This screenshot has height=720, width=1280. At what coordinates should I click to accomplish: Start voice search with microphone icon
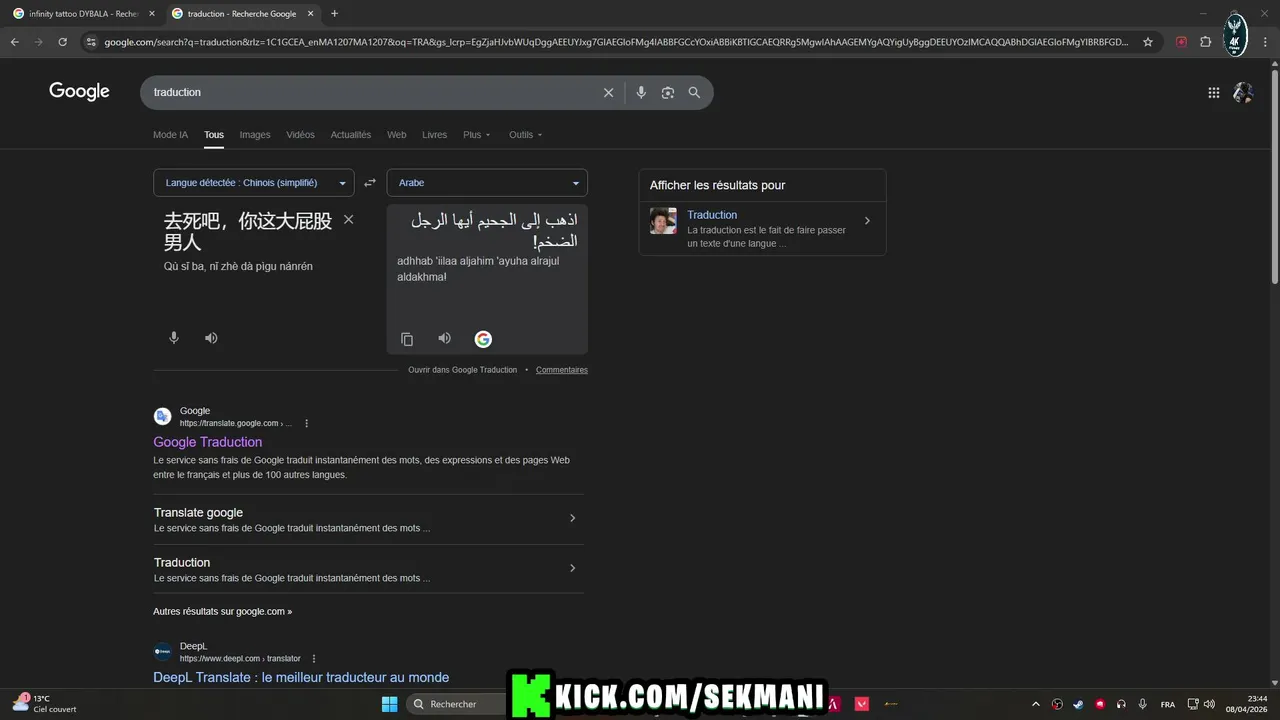point(641,92)
